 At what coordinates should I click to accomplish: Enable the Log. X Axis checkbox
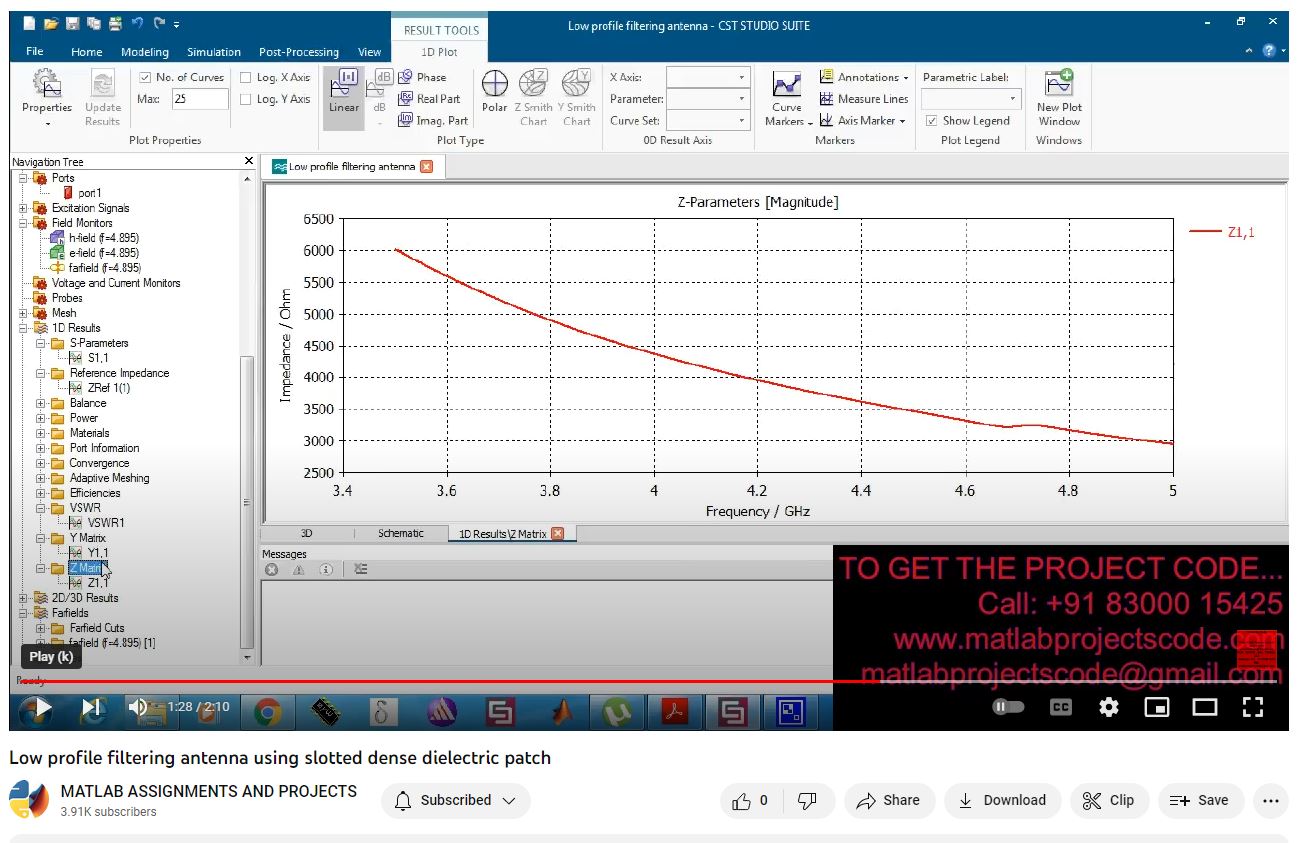(x=246, y=77)
